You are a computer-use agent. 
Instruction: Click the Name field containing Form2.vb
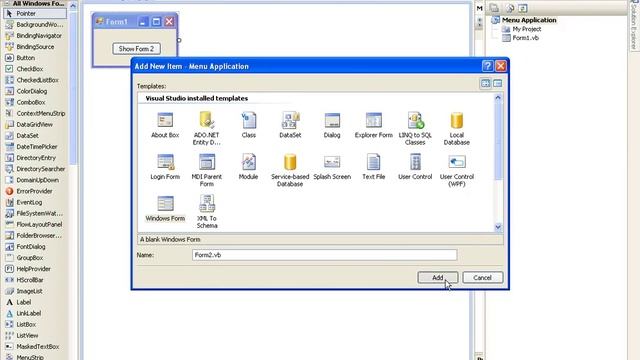tap(324, 255)
